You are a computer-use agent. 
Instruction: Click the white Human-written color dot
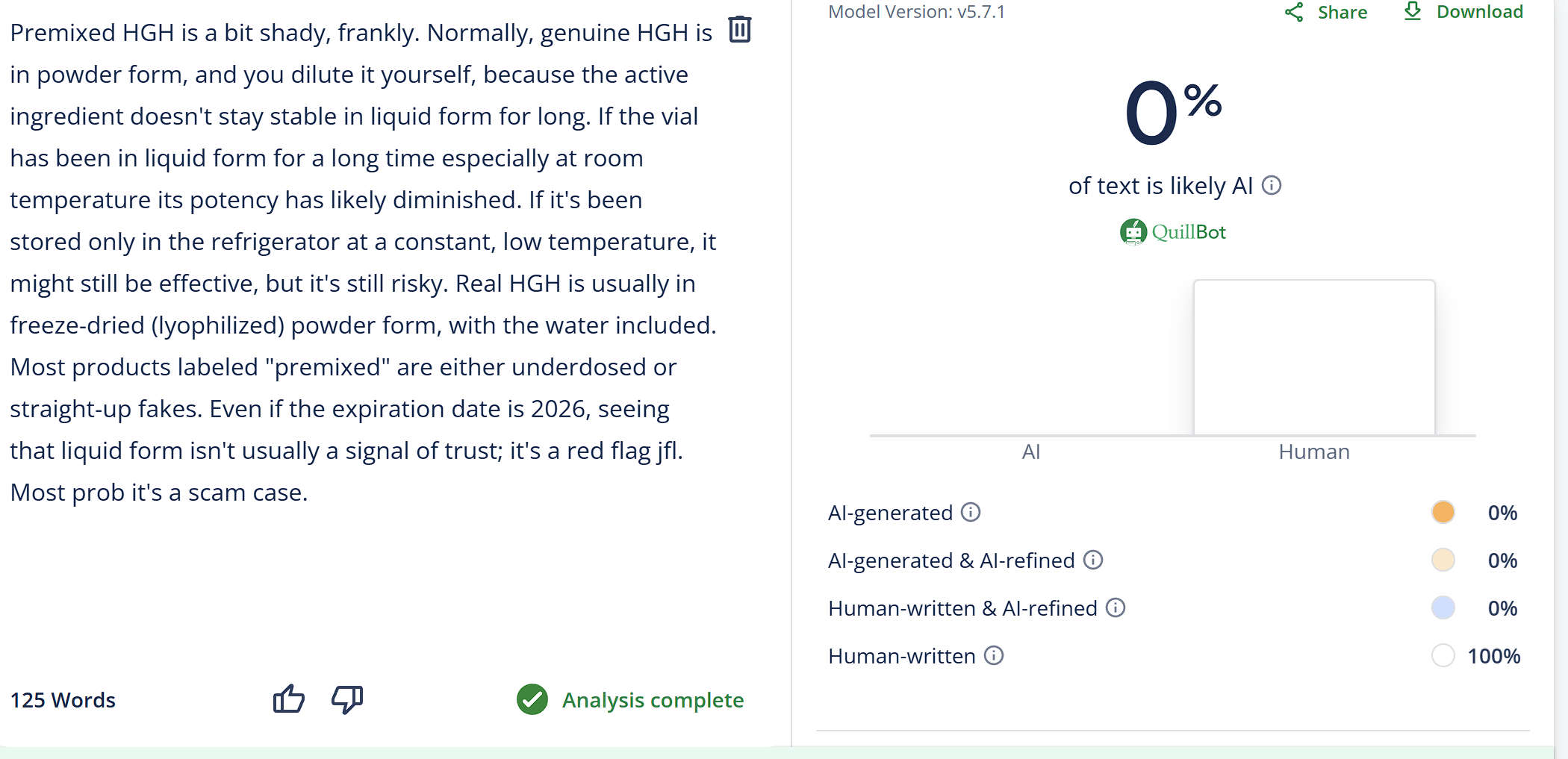pyautogui.click(x=1443, y=655)
